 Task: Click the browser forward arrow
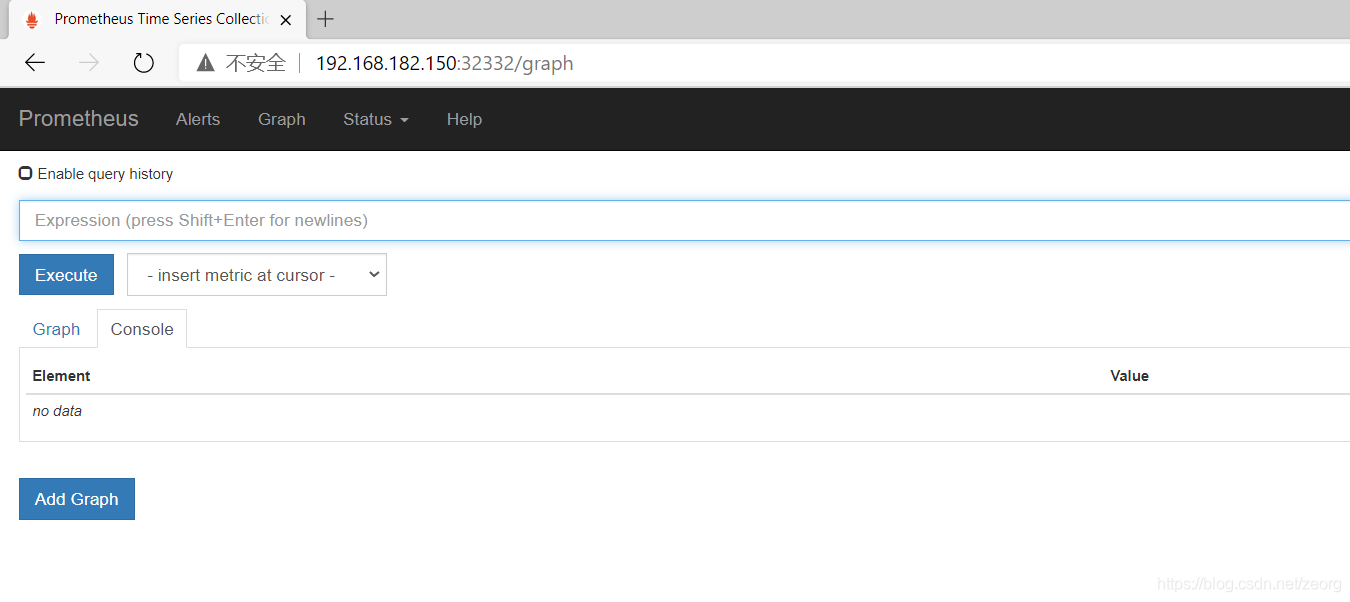89,63
